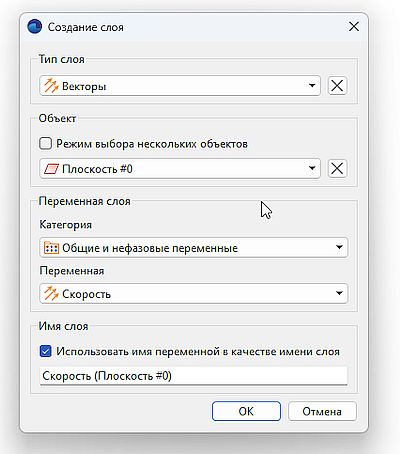Expand the Категория dropdown arrow
The image size is (400, 454).
(x=339, y=247)
